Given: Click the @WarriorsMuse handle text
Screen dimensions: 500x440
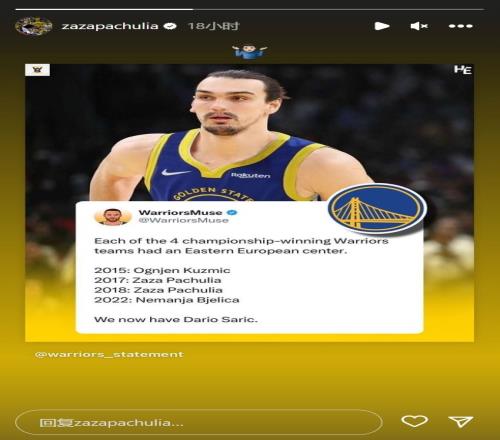Looking at the screenshot, I should tap(184, 220).
